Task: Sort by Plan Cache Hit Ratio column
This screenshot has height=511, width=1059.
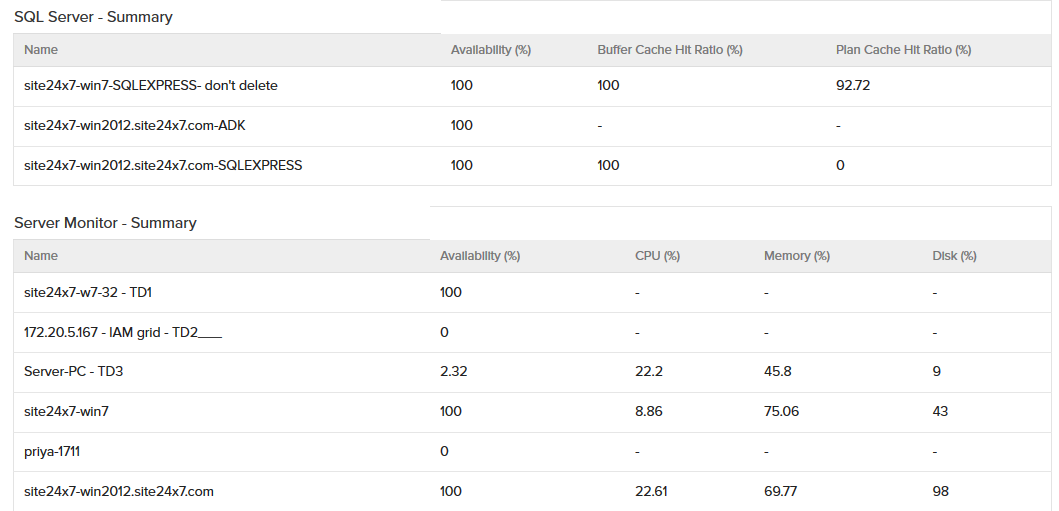Action: point(903,50)
